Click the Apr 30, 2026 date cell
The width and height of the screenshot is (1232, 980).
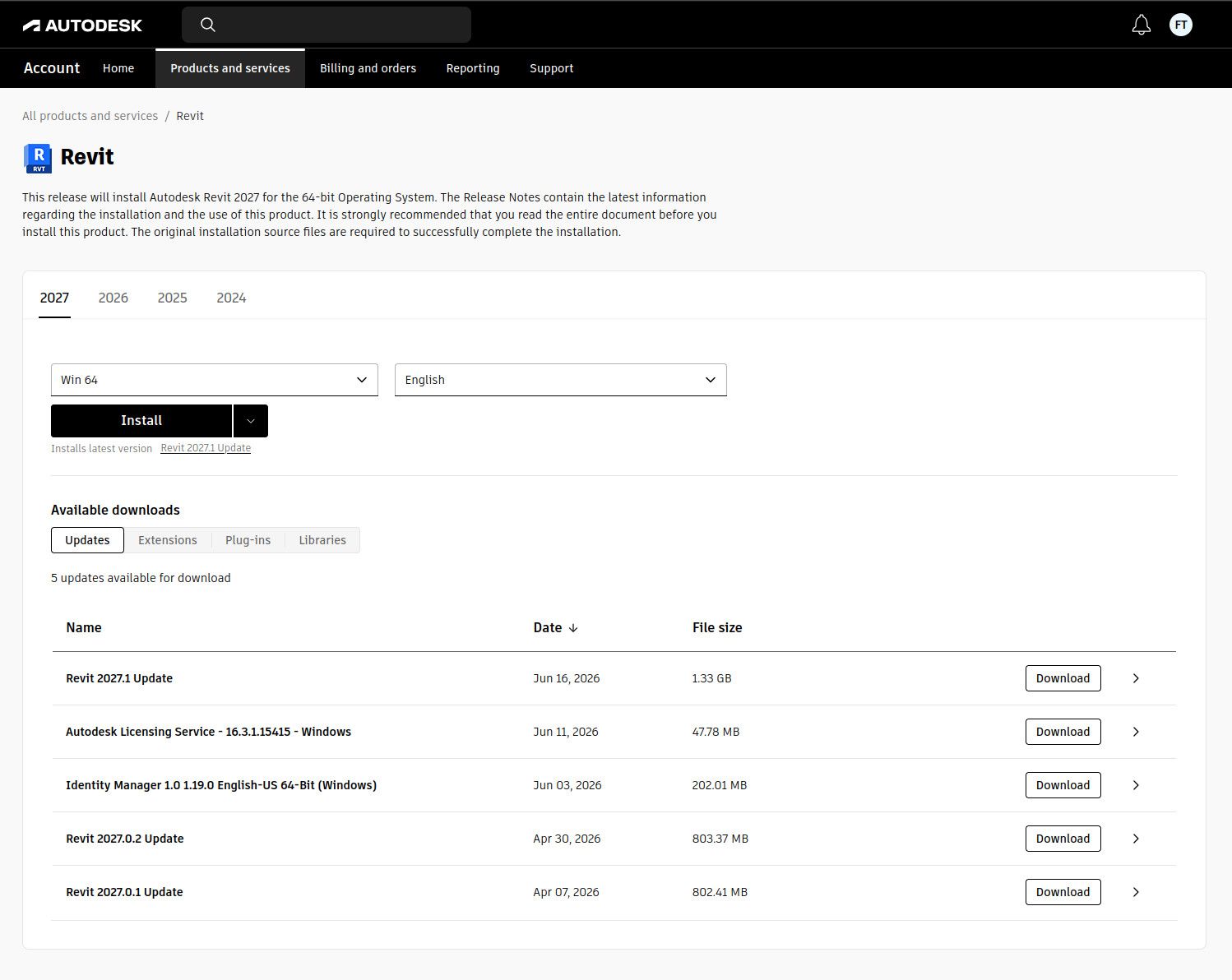pyautogui.click(x=567, y=839)
